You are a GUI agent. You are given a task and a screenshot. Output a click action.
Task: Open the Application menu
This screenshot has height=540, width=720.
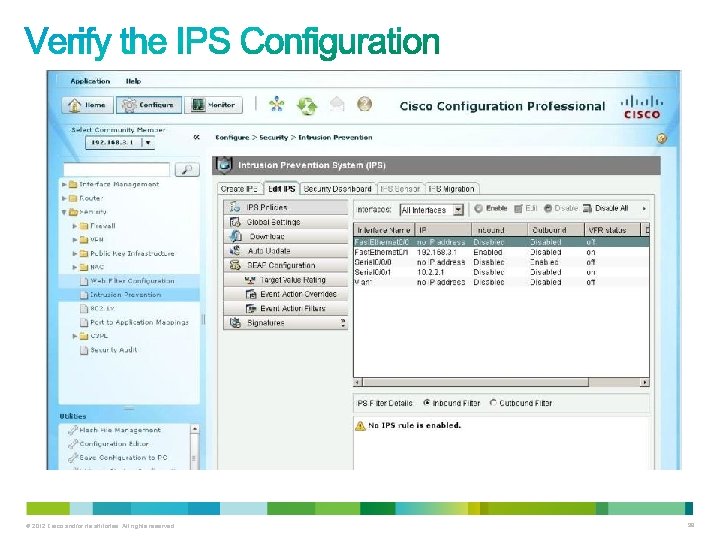point(90,81)
